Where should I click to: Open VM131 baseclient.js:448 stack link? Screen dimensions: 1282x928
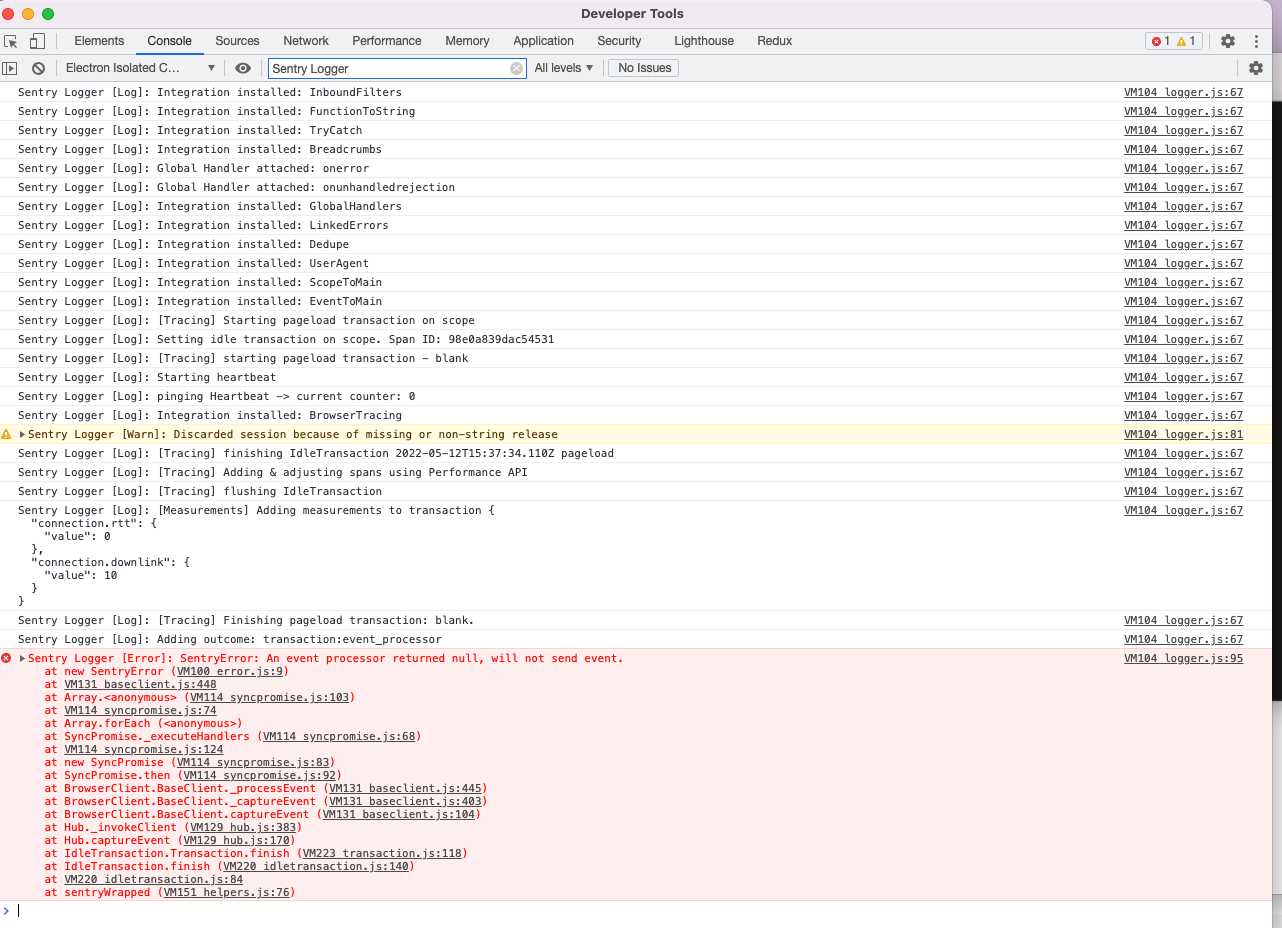coord(140,684)
